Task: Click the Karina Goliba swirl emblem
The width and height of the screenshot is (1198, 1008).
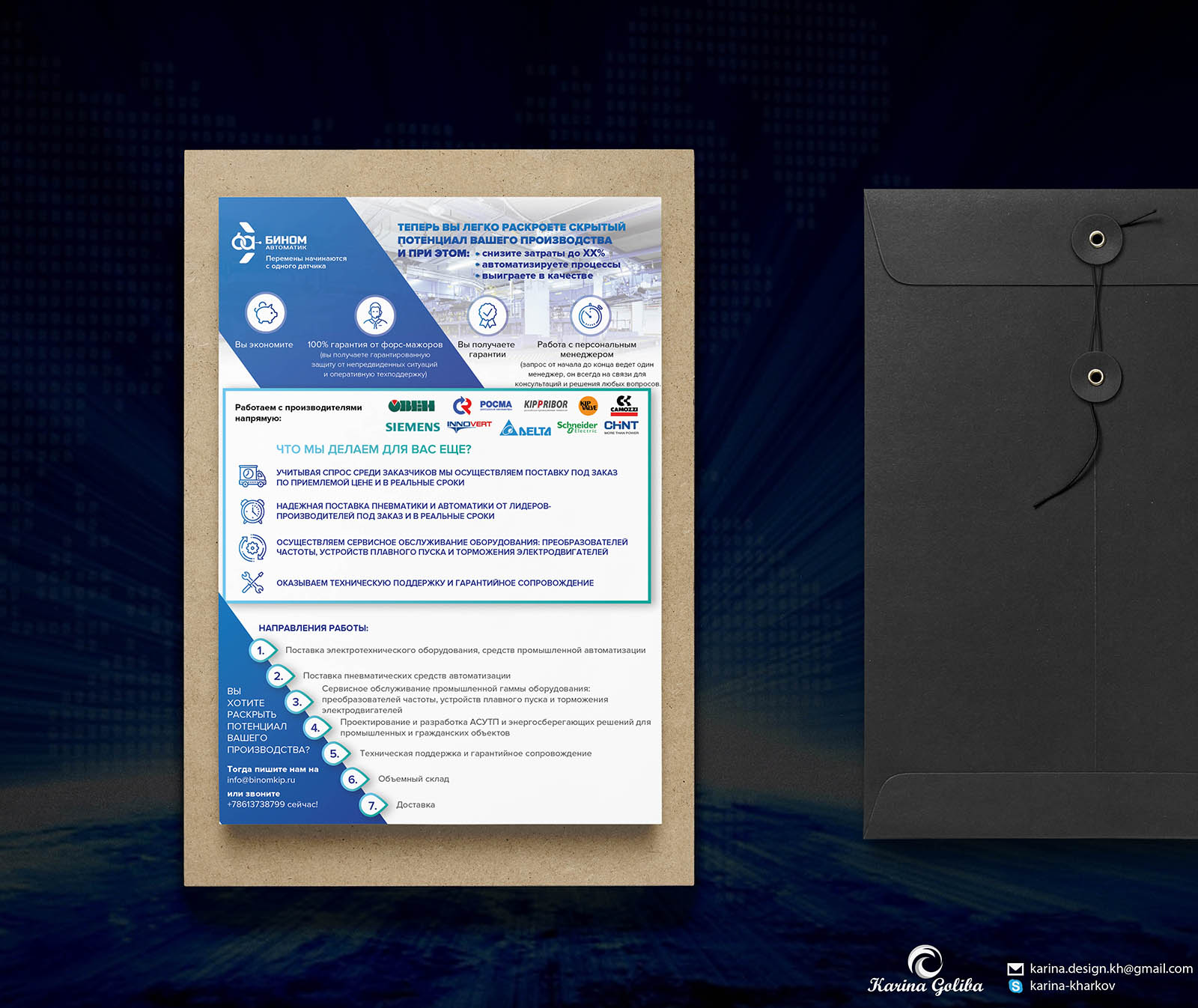Action: click(x=925, y=962)
